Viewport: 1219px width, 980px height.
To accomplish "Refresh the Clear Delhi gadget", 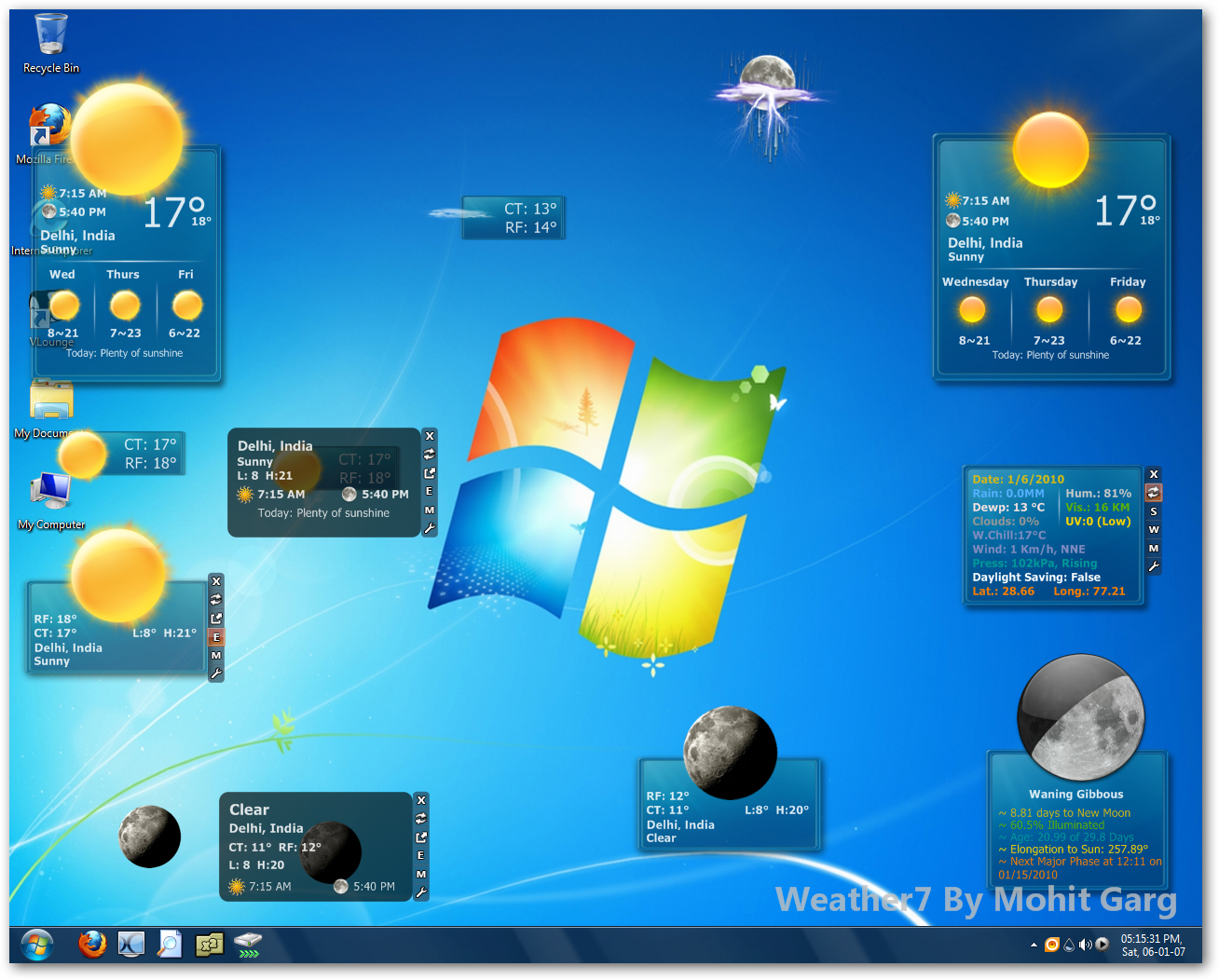I will pyautogui.click(x=421, y=818).
